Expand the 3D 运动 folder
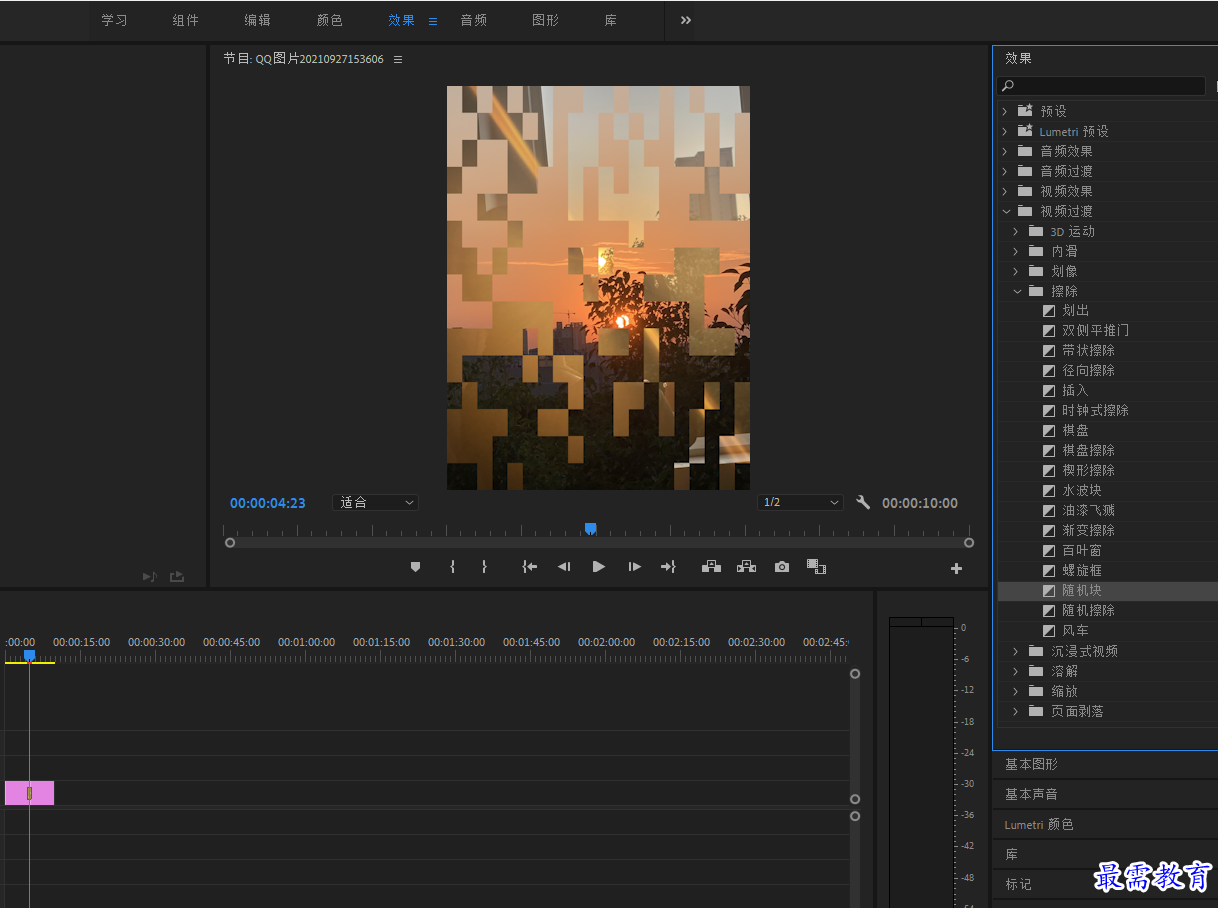Image resolution: width=1218 pixels, height=908 pixels. pyautogui.click(x=1016, y=231)
